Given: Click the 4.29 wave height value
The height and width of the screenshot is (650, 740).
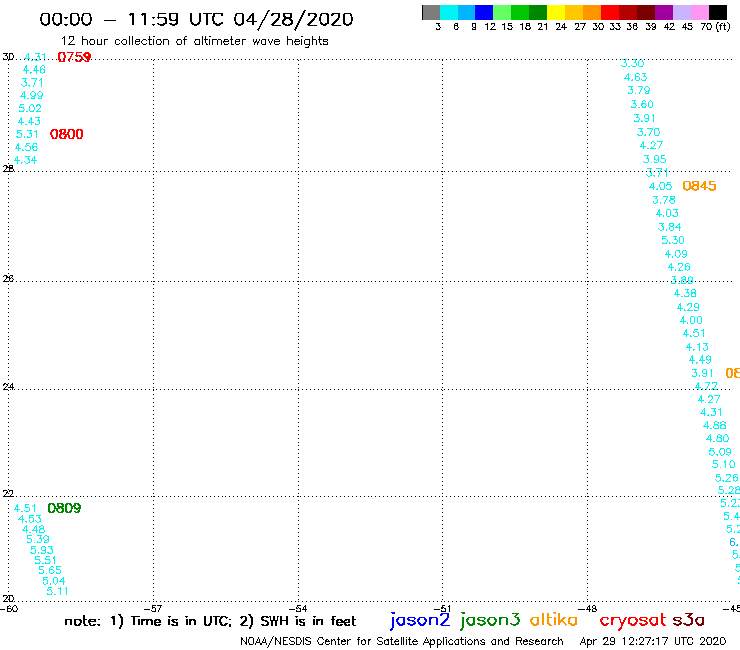Looking at the screenshot, I should [689, 307].
